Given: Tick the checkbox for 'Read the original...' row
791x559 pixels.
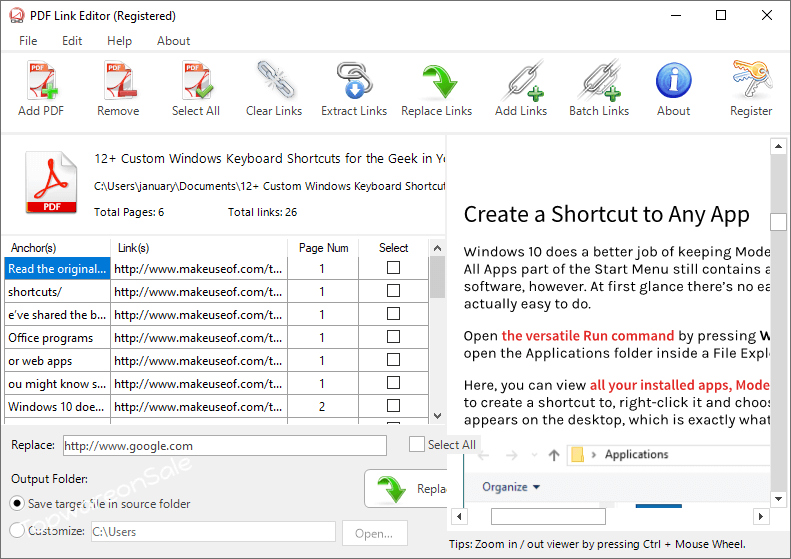Looking at the screenshot, I should [393, 267].
